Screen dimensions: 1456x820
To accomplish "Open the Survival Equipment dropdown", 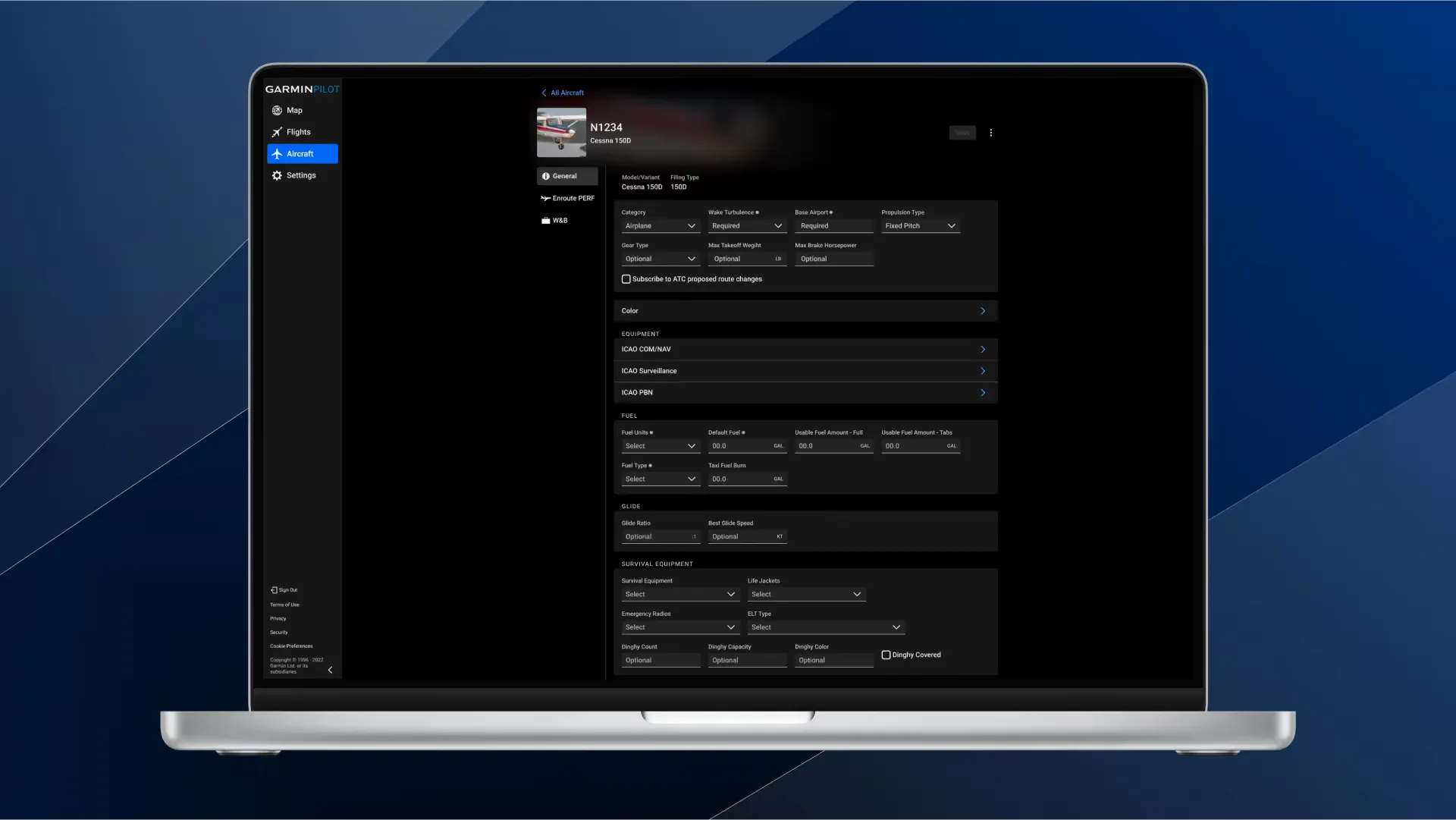I will point(680,595).
